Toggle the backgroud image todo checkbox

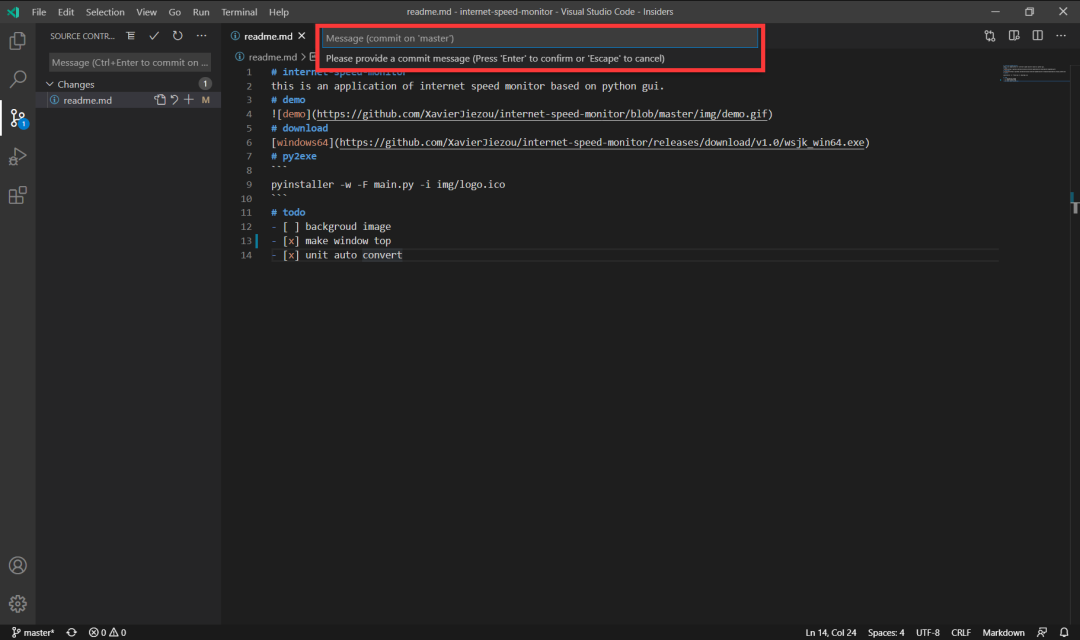[291, 227]
